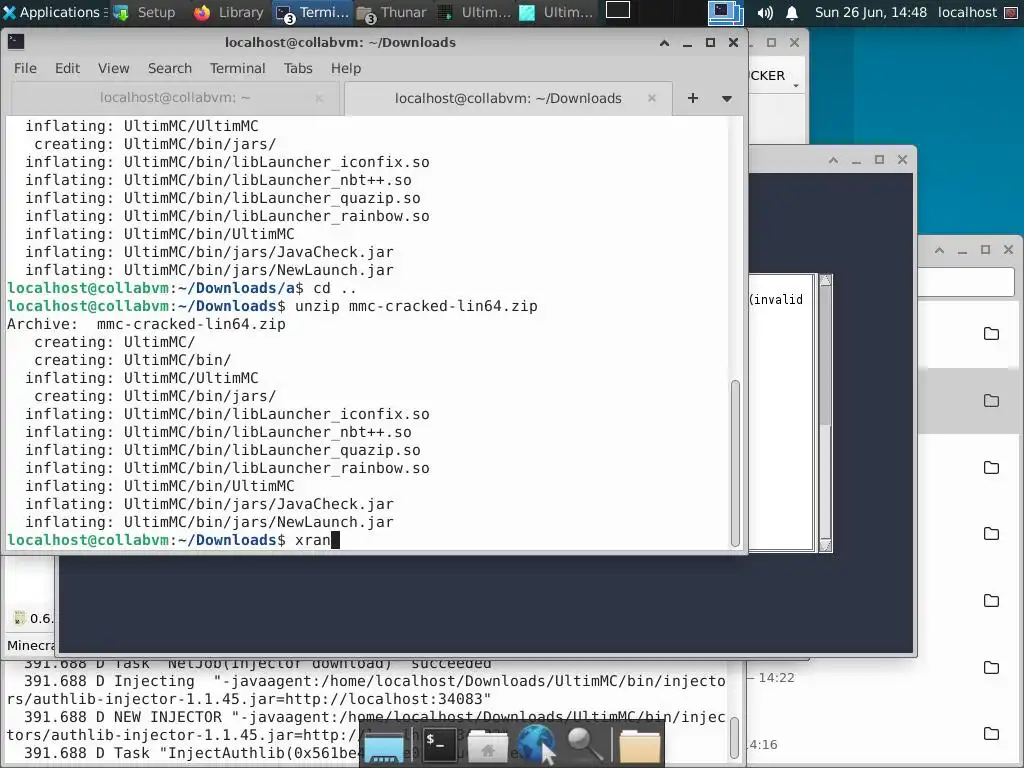The image size is (1024, 768).
Task: Select the 0.6. item in the background window
Action: (34, 618)
